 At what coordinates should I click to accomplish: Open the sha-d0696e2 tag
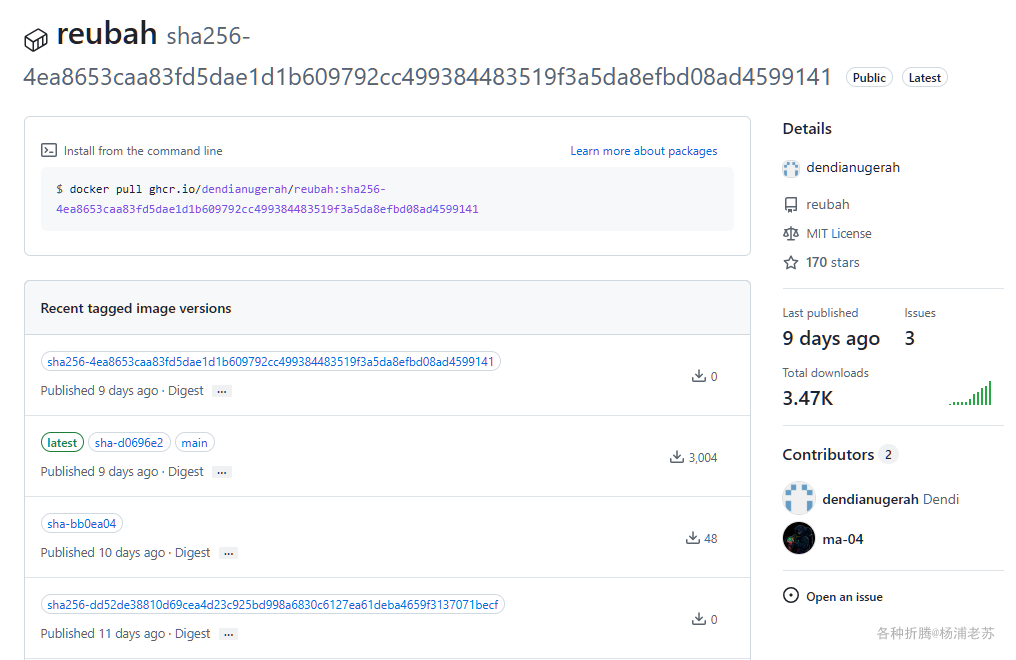tap(129, 443)
